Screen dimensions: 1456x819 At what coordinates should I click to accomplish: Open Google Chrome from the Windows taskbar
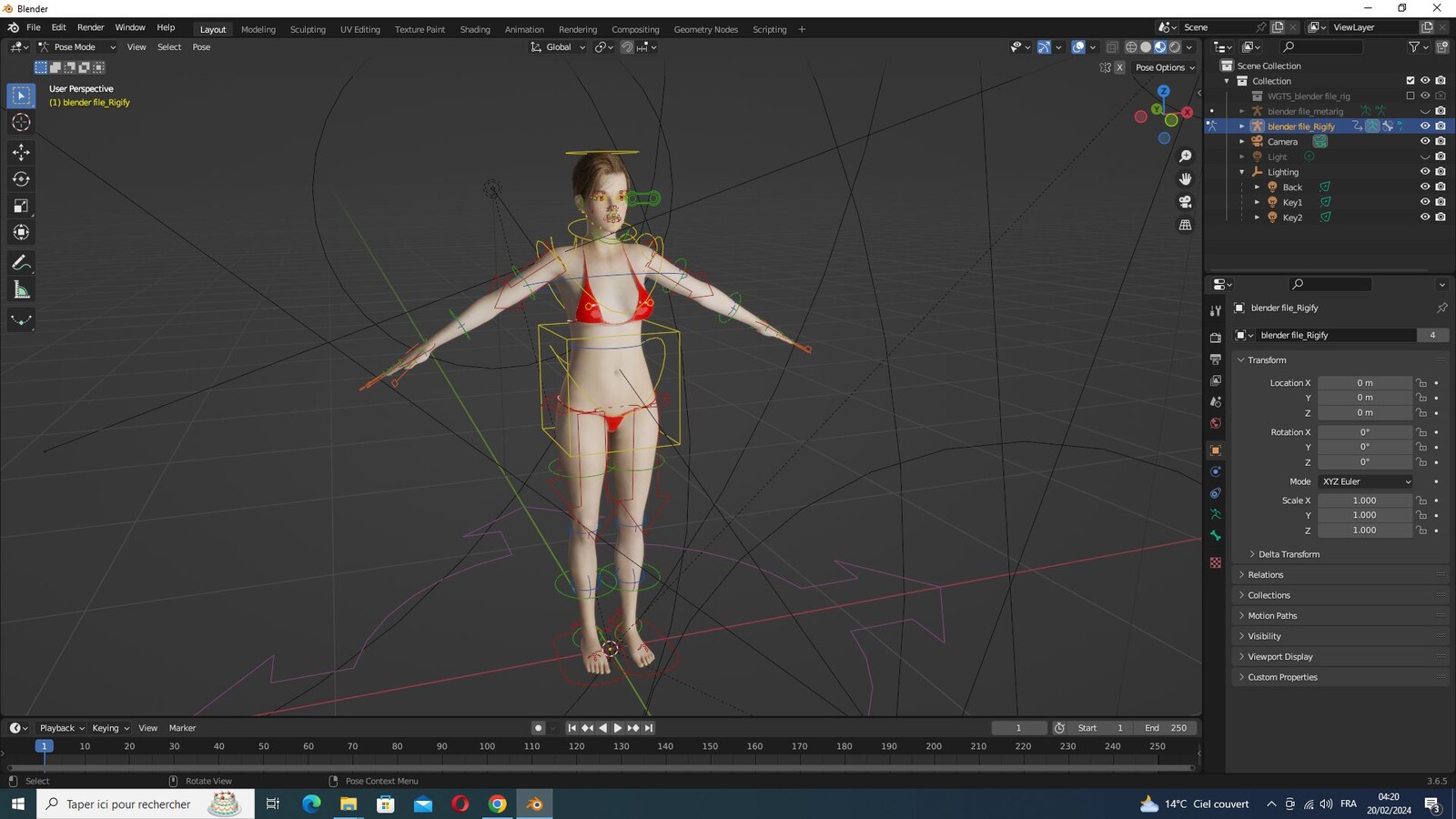(497, 804)
